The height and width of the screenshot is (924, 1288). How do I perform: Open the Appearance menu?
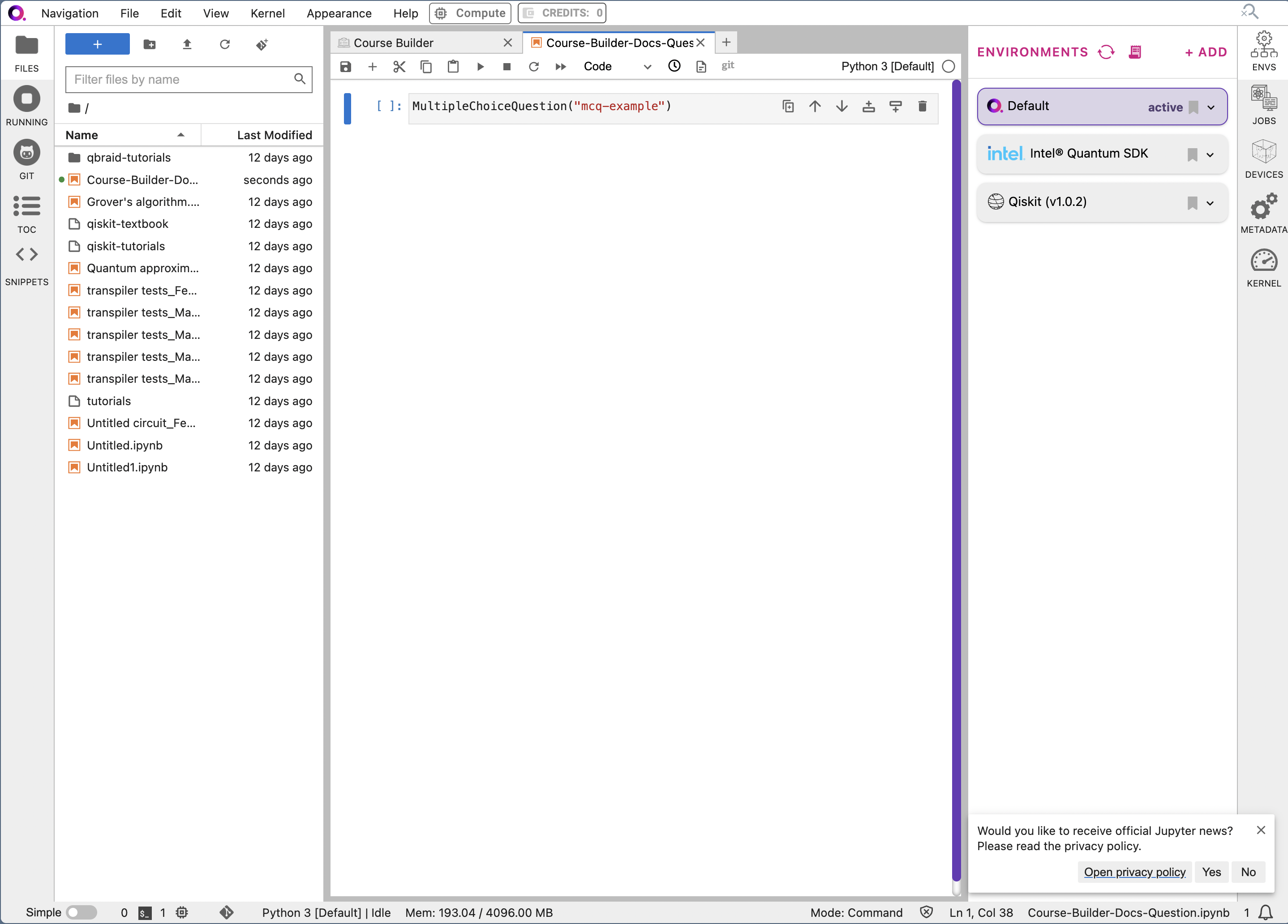pyautogui.click(x=339, y=13)
